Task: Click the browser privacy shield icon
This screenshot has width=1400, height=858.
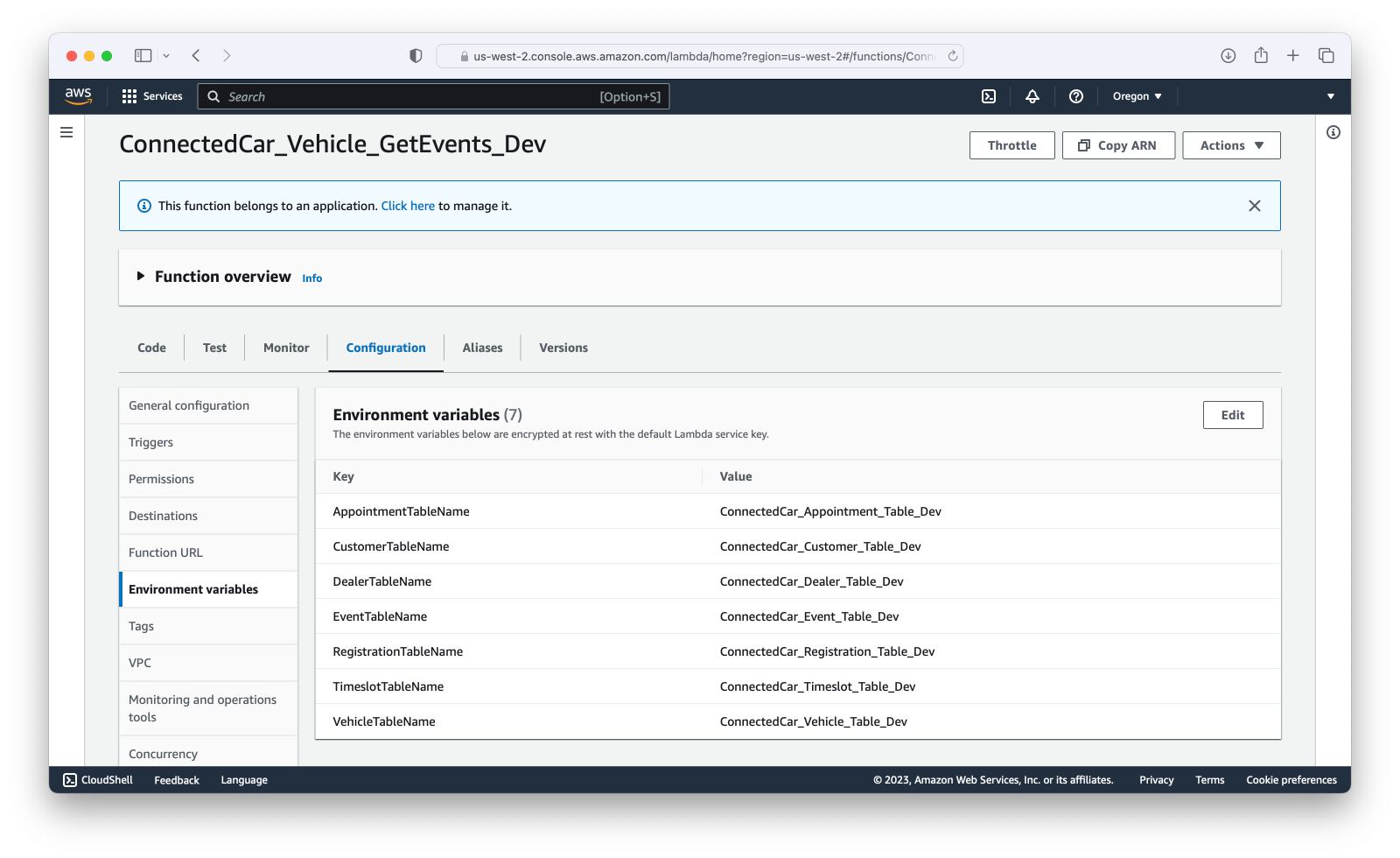Action: [x=416, y=56]
